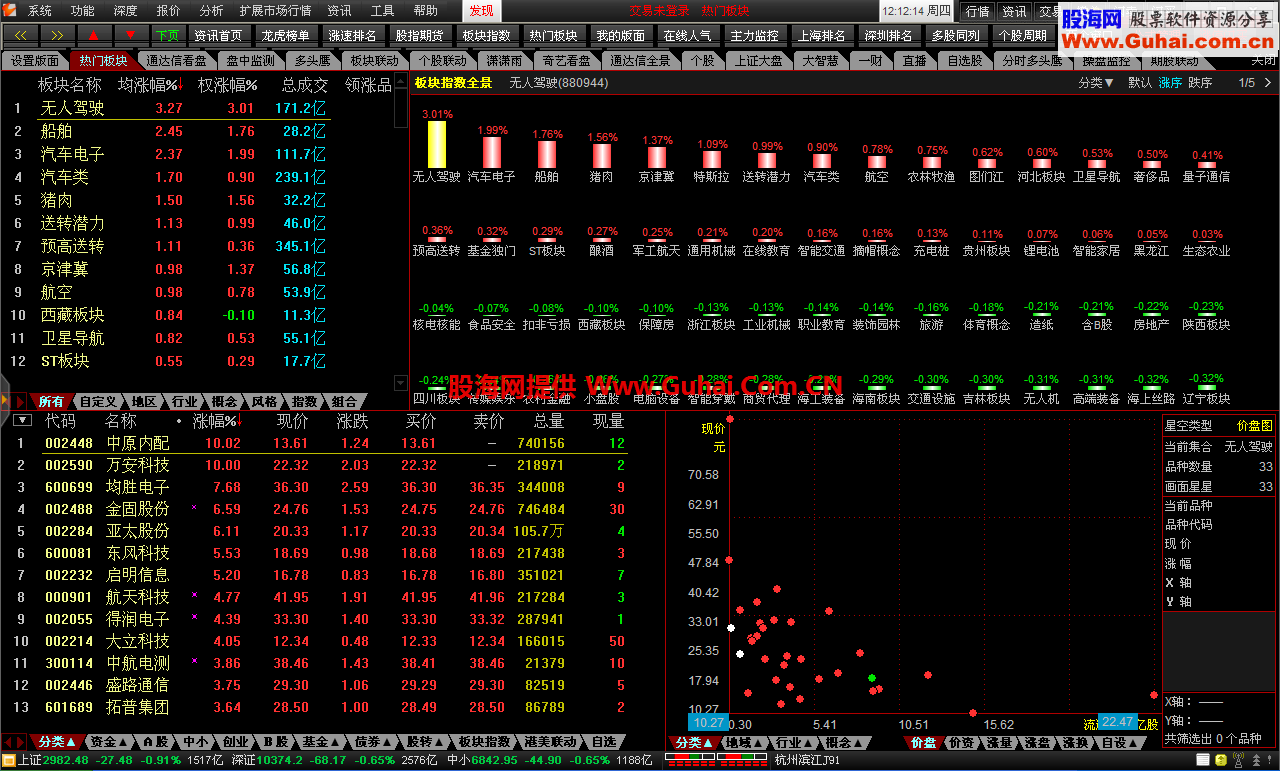
Task: Switch to the 设置版面 tab
Action: [35, 60]
